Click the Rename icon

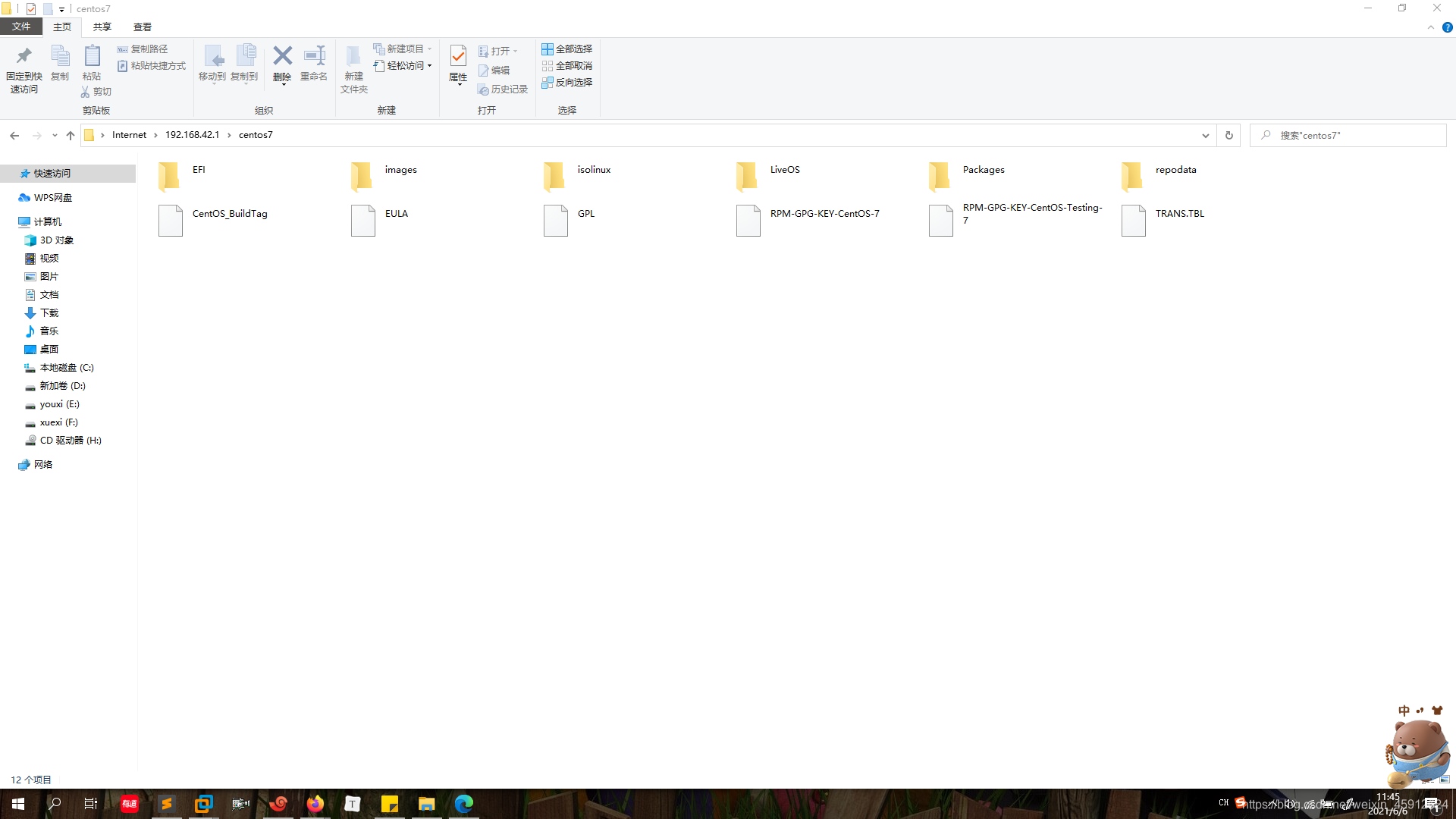click(314, 55)
